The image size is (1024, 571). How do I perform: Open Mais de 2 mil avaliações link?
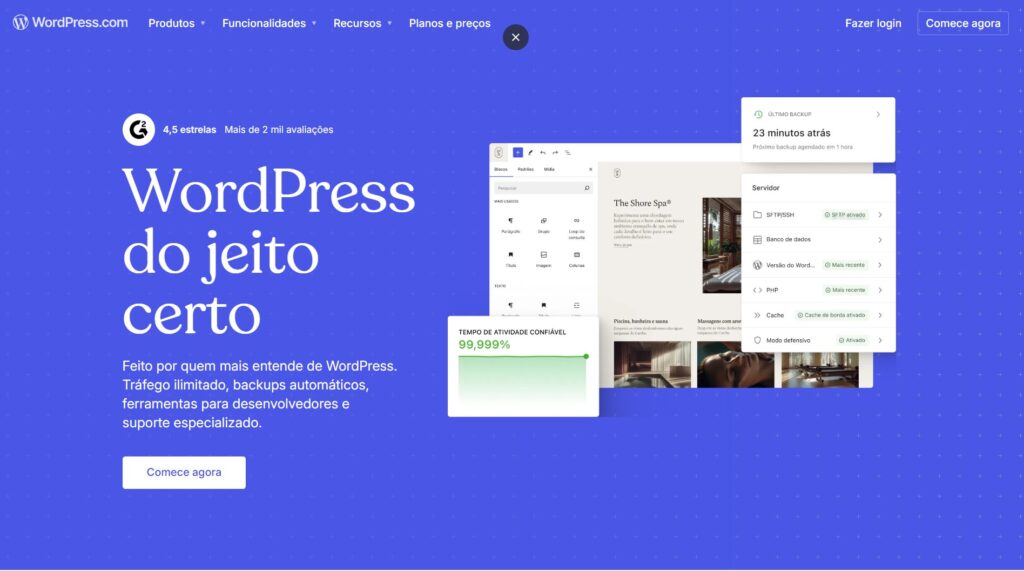tap(279, 129)
